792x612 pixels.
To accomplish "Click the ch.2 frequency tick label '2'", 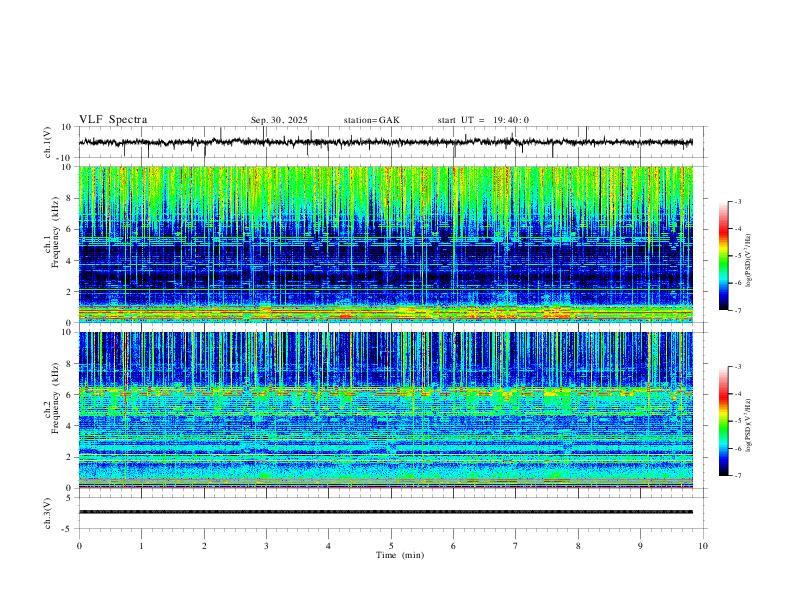I will point(70,457).
